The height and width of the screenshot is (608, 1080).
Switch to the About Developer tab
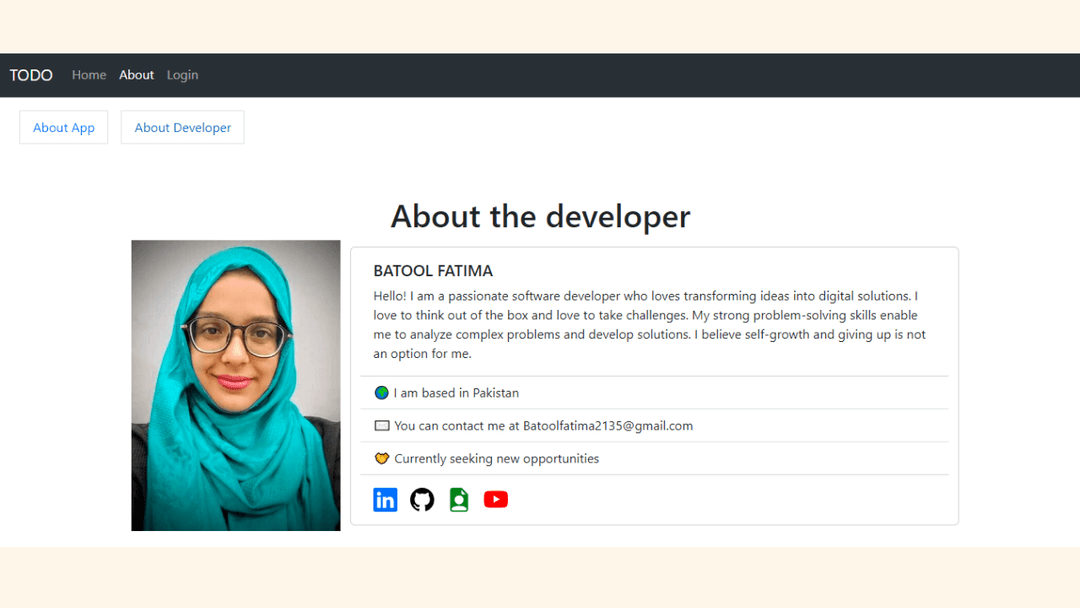click(183, 127)
